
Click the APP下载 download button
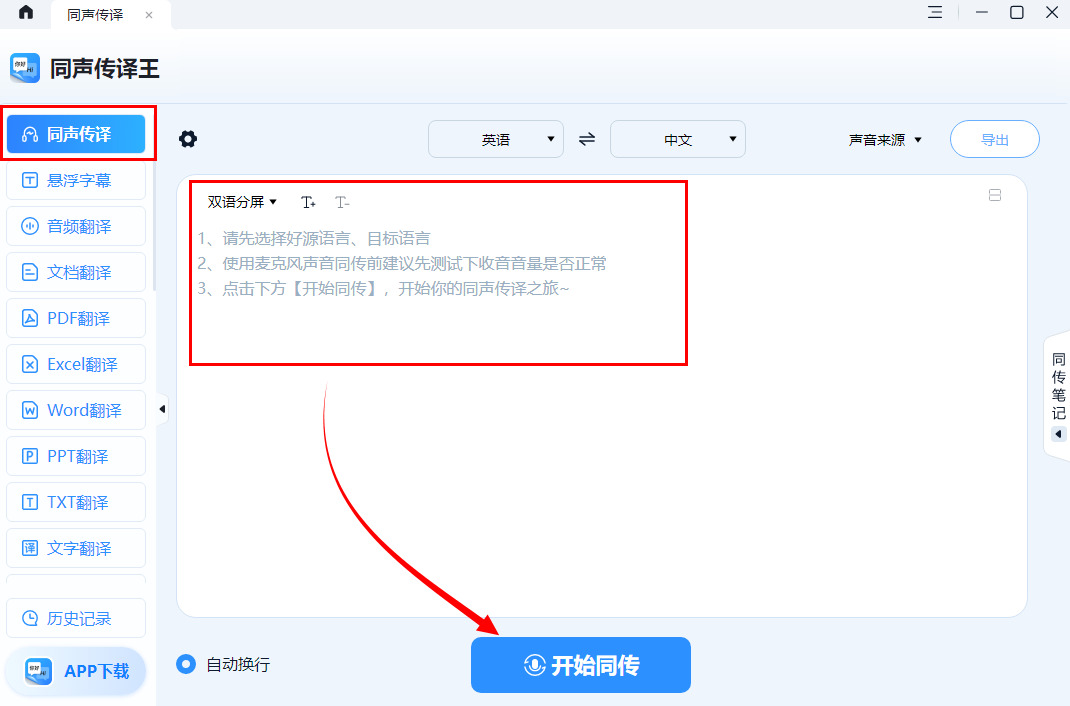(76, 671)
